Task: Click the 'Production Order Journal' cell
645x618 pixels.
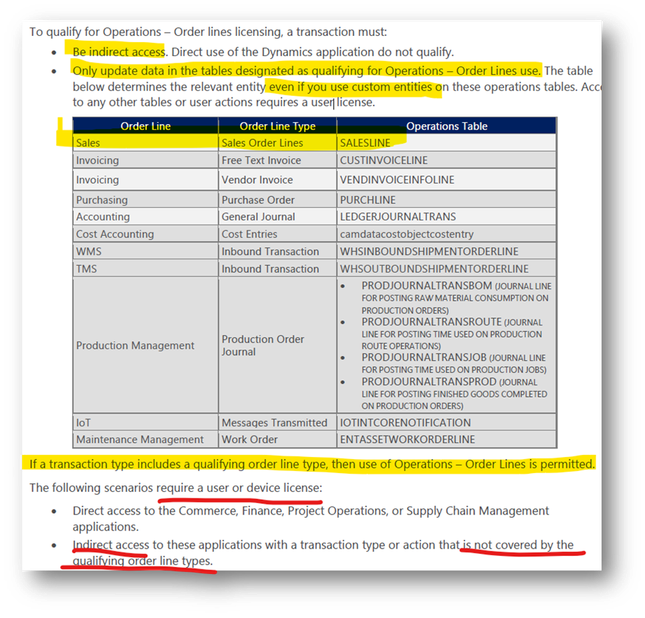Action: (x=278, y=345)
